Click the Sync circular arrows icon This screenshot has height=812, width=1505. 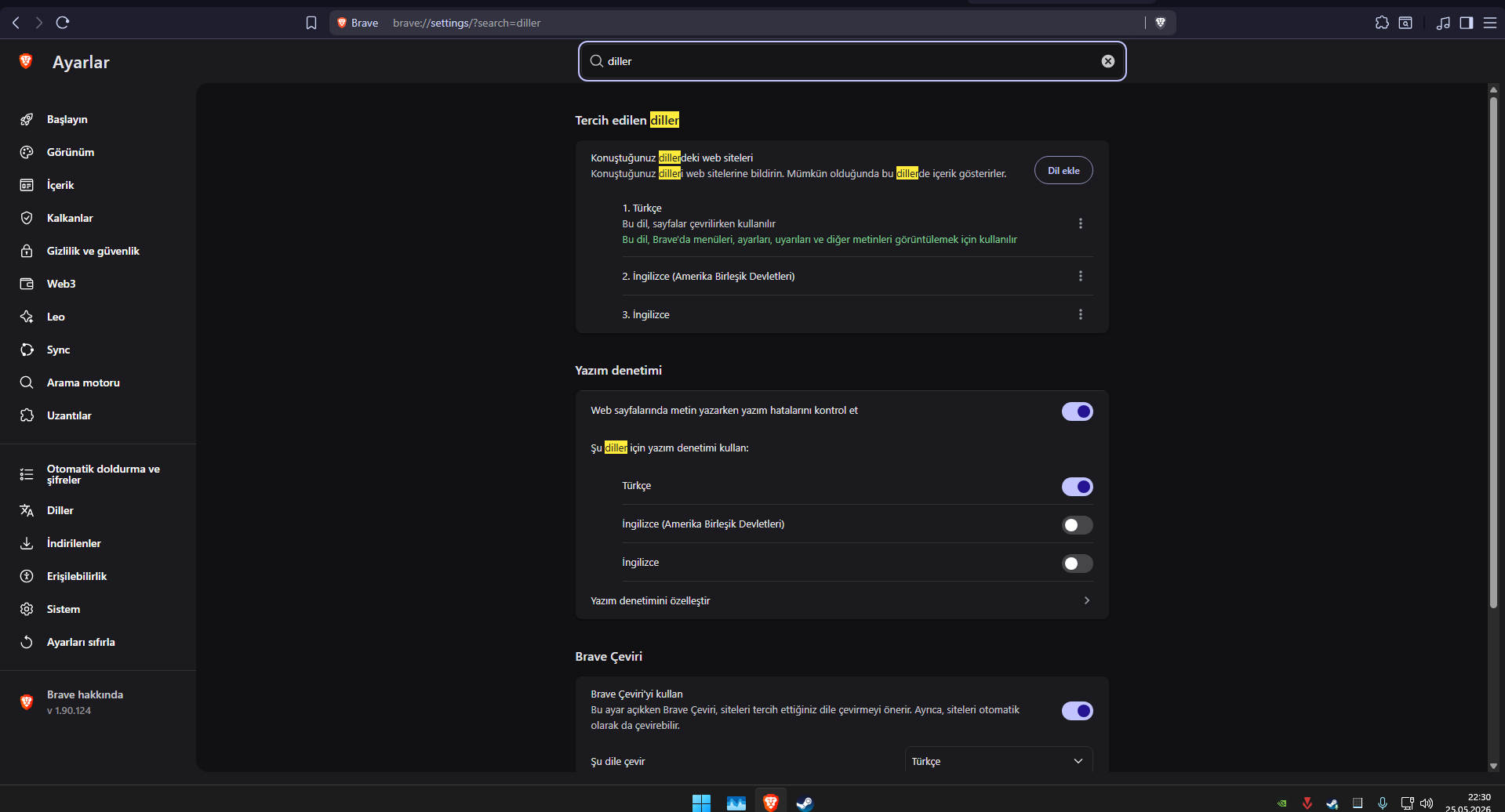[27, 350]
